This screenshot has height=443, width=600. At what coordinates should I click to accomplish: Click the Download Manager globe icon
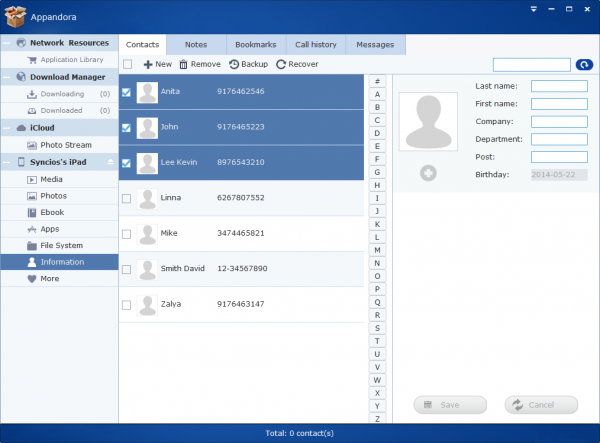[x=21, y=77]
